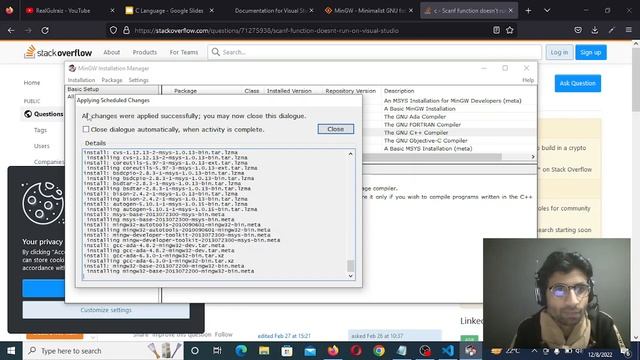Open a new Firefox tab with the plus icon
Viewport: 640px width, 360px height.
coord(528,11)
